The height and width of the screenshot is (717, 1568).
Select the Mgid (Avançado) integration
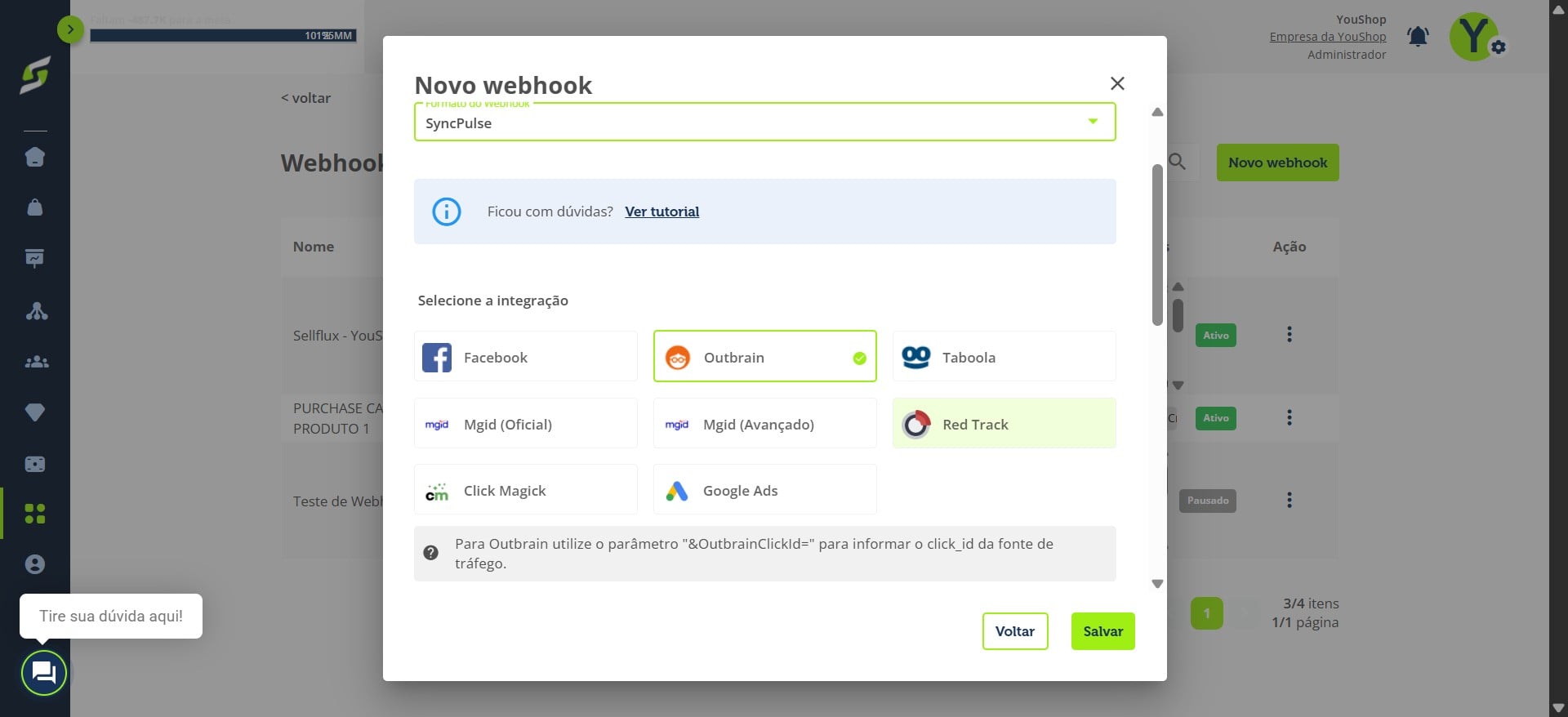point(764,424)
